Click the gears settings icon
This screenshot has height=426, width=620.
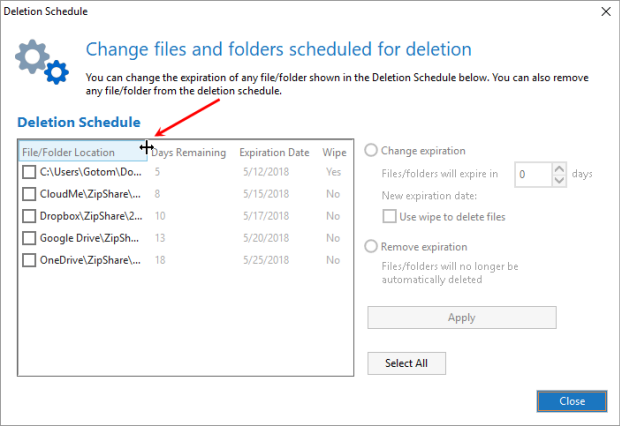coord(42,61)
